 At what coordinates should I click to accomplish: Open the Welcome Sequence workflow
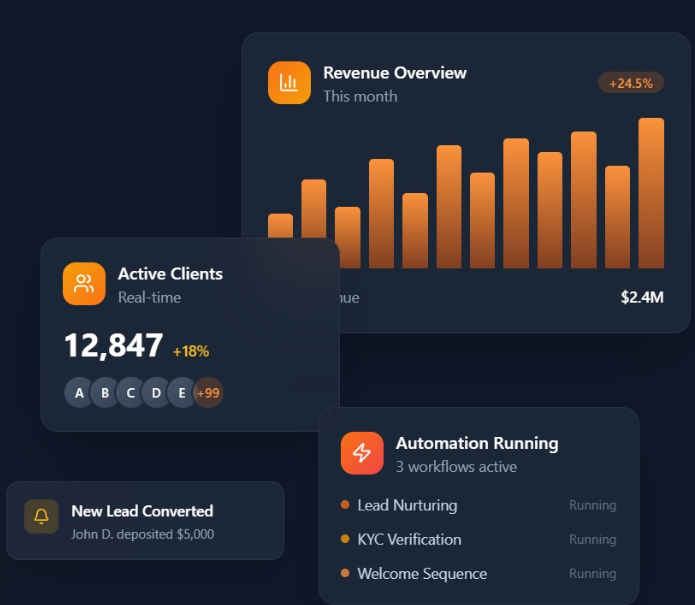422,574
